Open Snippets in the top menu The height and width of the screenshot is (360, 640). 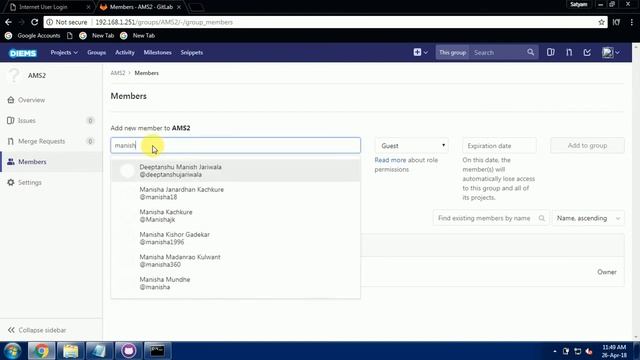pos(191,52)
